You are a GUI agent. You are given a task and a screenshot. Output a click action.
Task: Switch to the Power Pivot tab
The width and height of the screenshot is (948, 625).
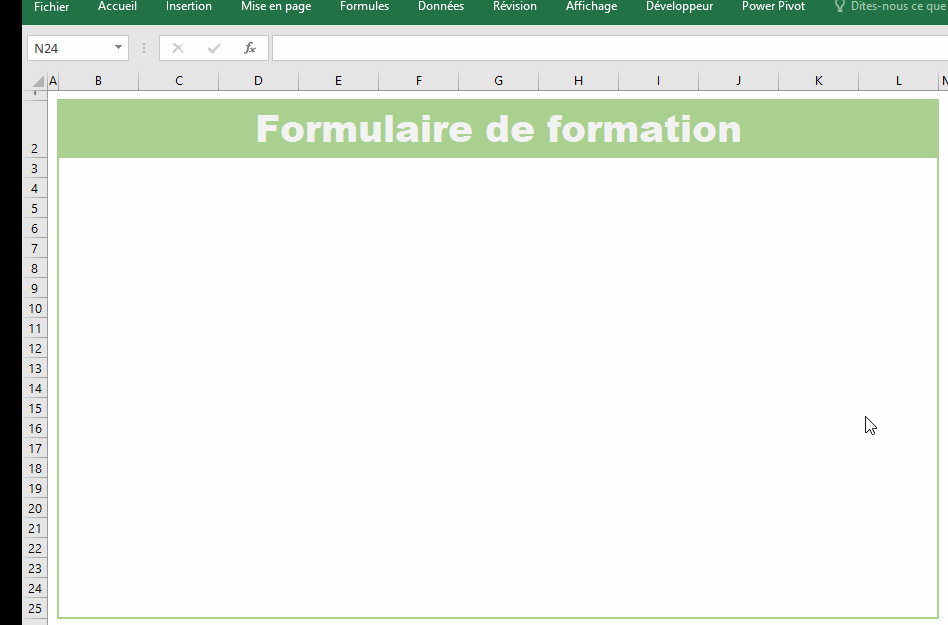(773, 7)
